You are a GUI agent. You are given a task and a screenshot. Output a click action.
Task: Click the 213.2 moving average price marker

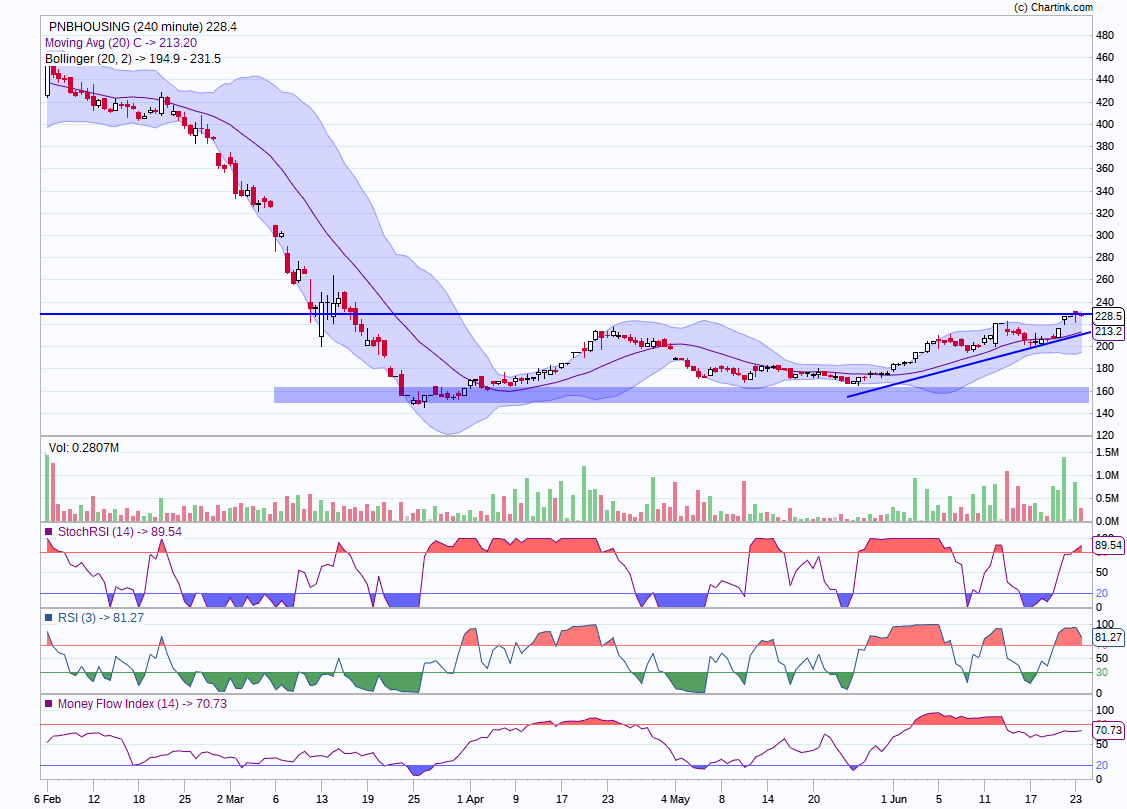pos(1108,331)
